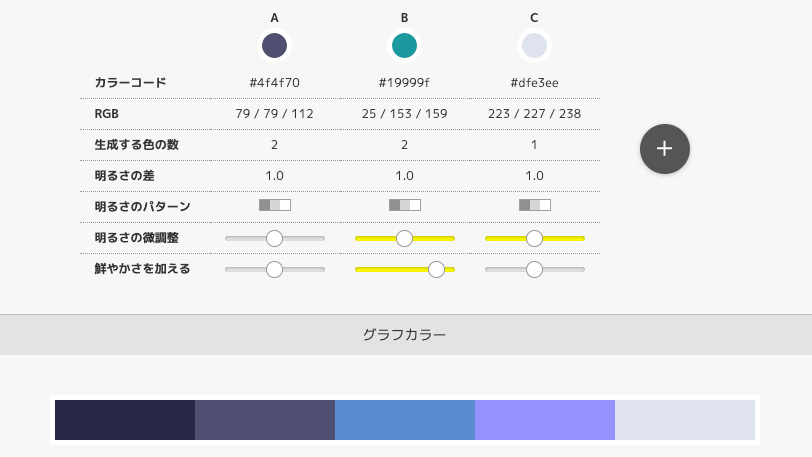Click RGB value 25 / 153 / 159
The image size is (812, 457).
pos(404,114)
